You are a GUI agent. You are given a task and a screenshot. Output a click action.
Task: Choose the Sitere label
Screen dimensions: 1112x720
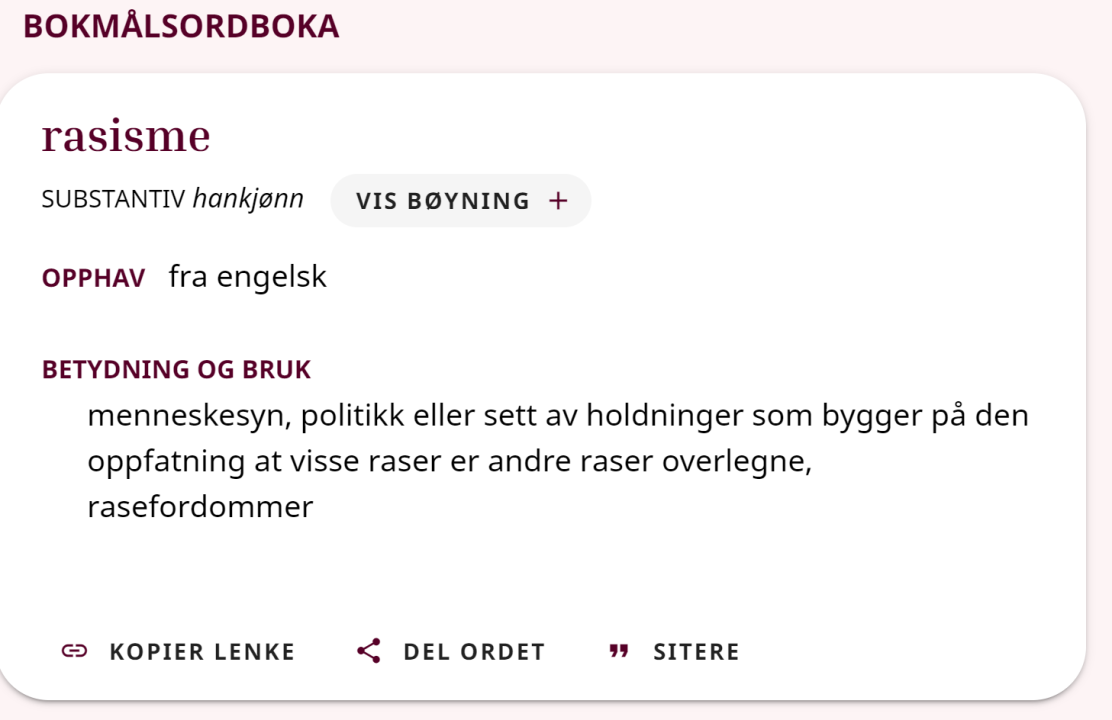point(696,652)
